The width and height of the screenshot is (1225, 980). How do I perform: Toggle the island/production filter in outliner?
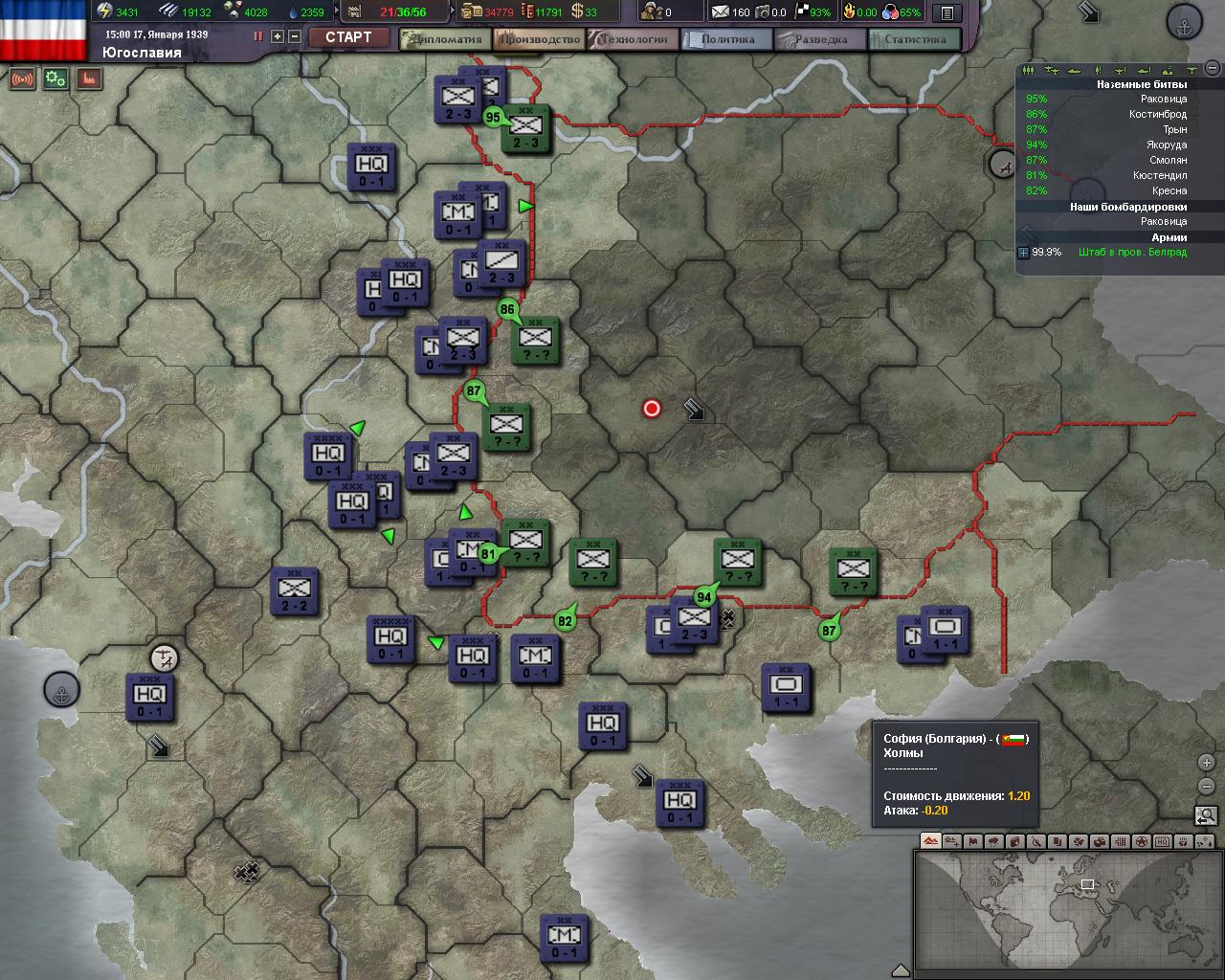click(x=1168, y=70)
